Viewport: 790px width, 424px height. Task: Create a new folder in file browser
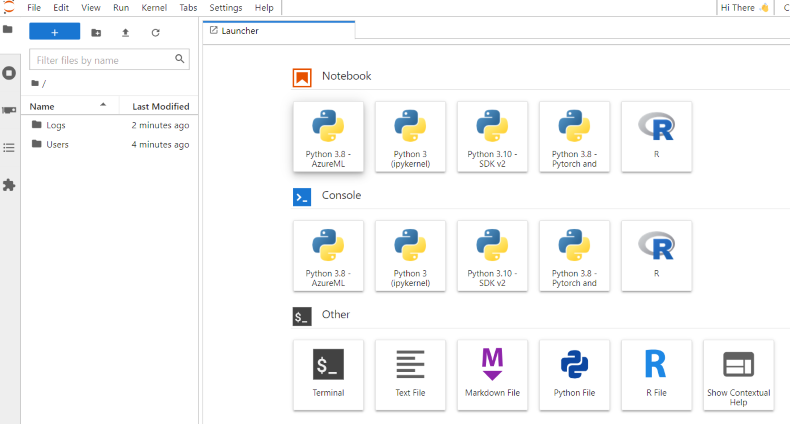tap(96, 33)
